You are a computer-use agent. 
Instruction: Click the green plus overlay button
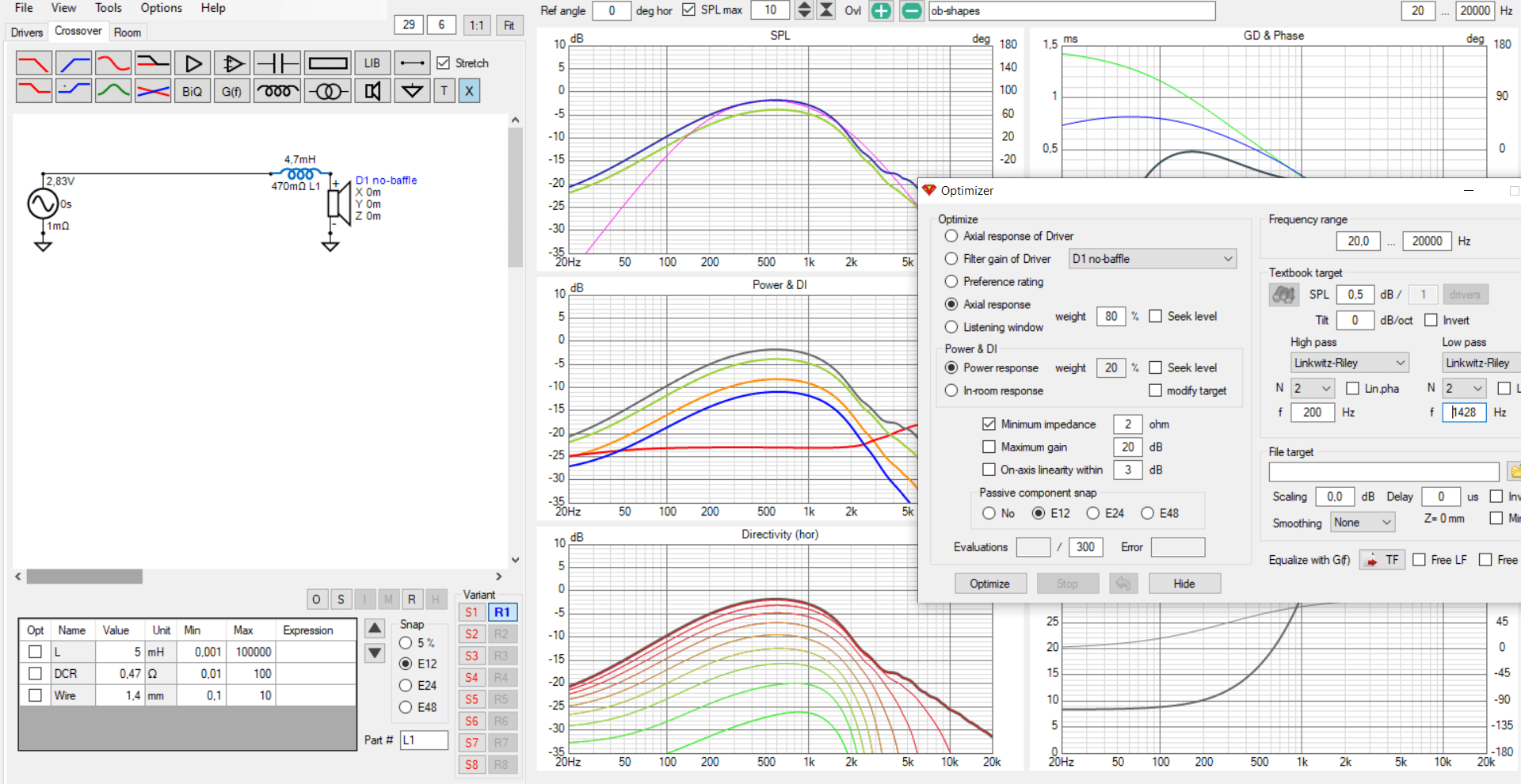pyautogui.click(x=881, y=11)
